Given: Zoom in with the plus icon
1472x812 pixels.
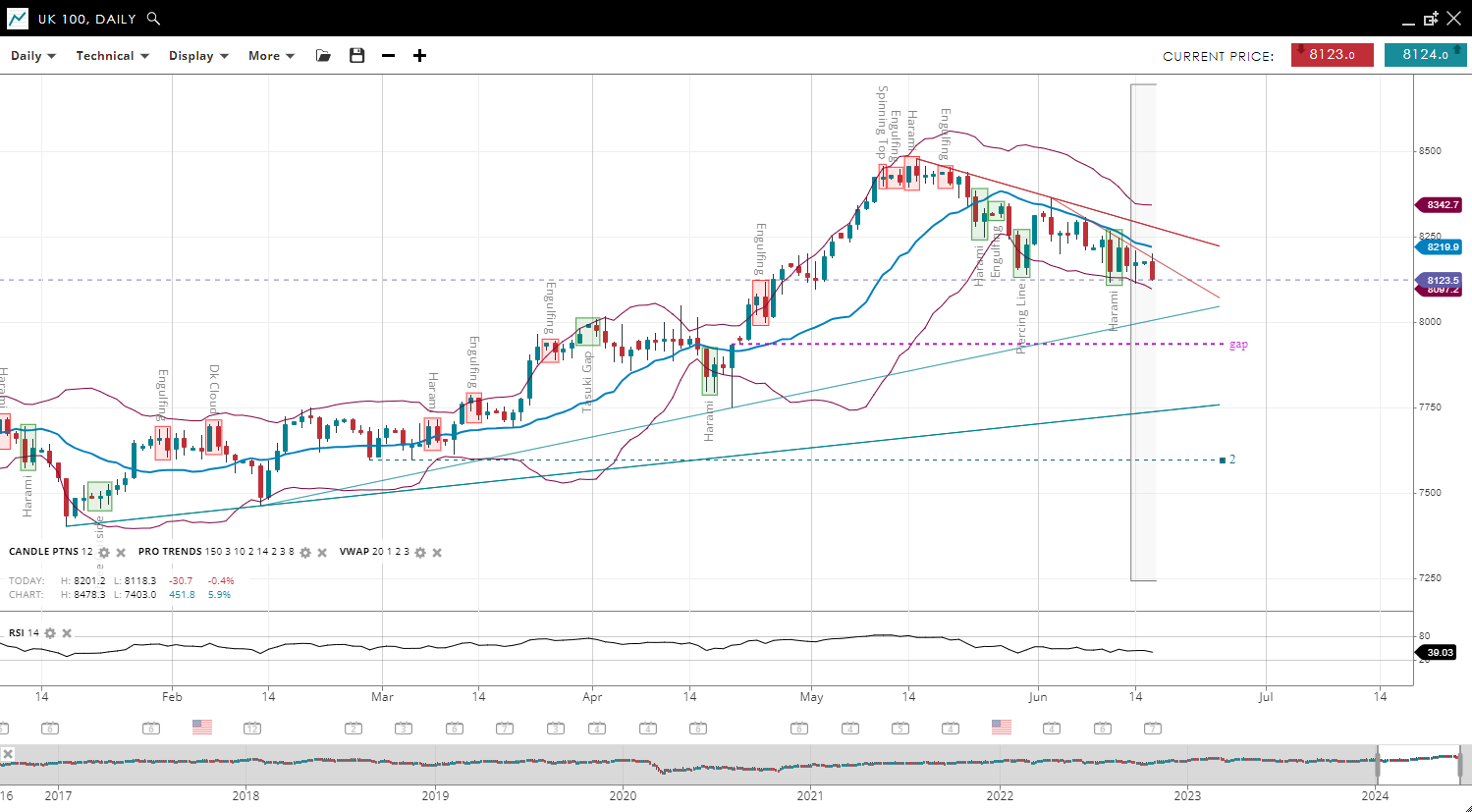Looking at the screenshot, I should click(419, 56).
